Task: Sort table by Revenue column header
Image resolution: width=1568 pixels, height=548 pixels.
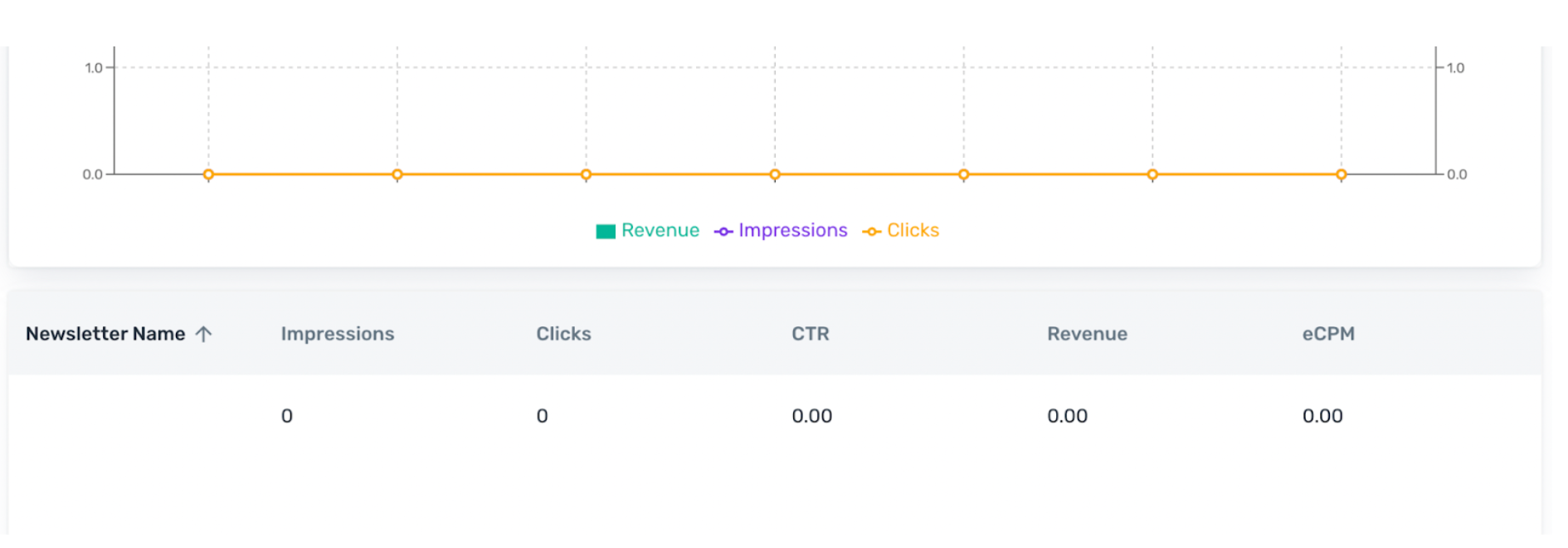Action: click(x=1087, y=334)
